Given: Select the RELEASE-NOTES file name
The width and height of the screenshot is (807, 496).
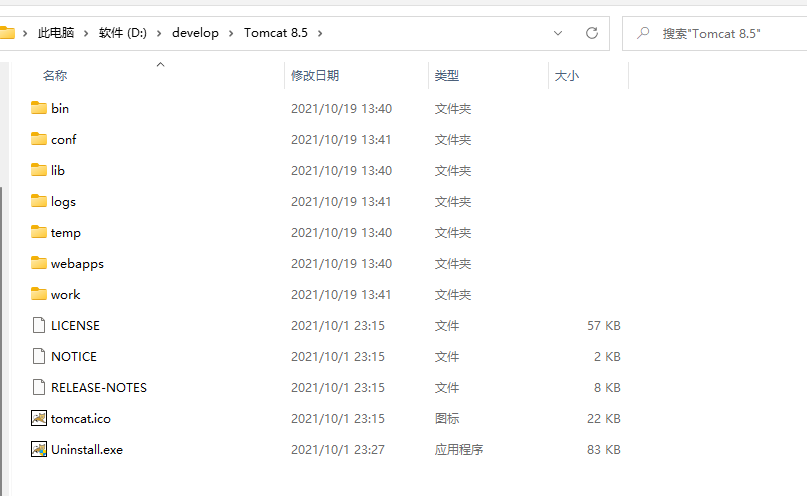Looking at the screenshot, I should pyautogui.click(x=99, y=387).
